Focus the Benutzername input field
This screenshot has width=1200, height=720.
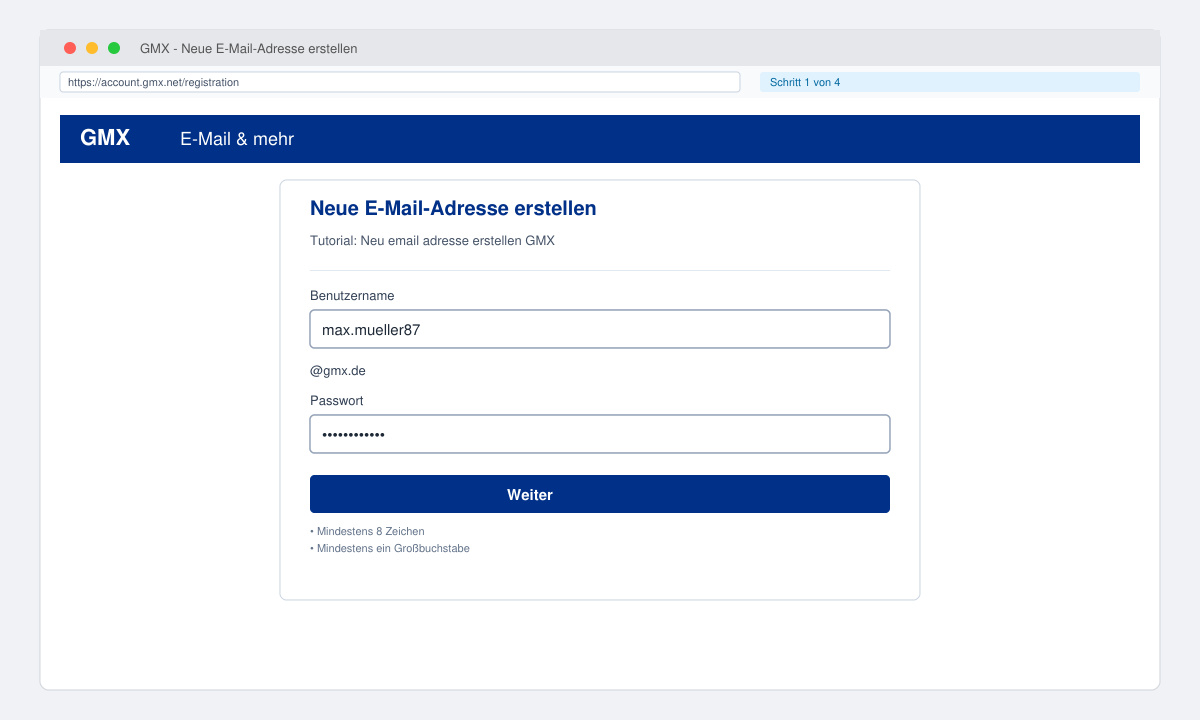coord(600,329)
